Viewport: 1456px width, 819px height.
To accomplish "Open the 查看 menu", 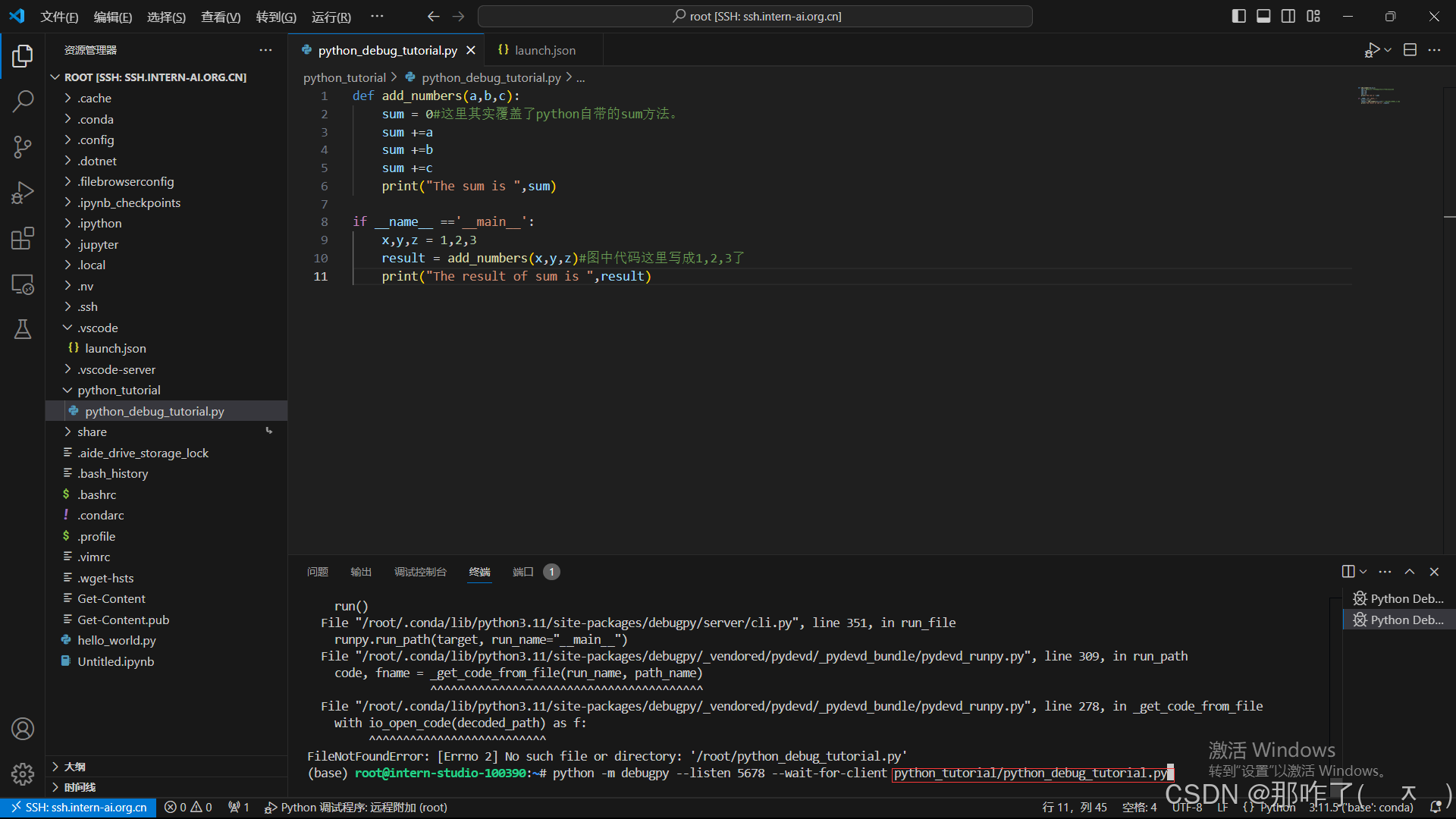I will pos(220,16).
